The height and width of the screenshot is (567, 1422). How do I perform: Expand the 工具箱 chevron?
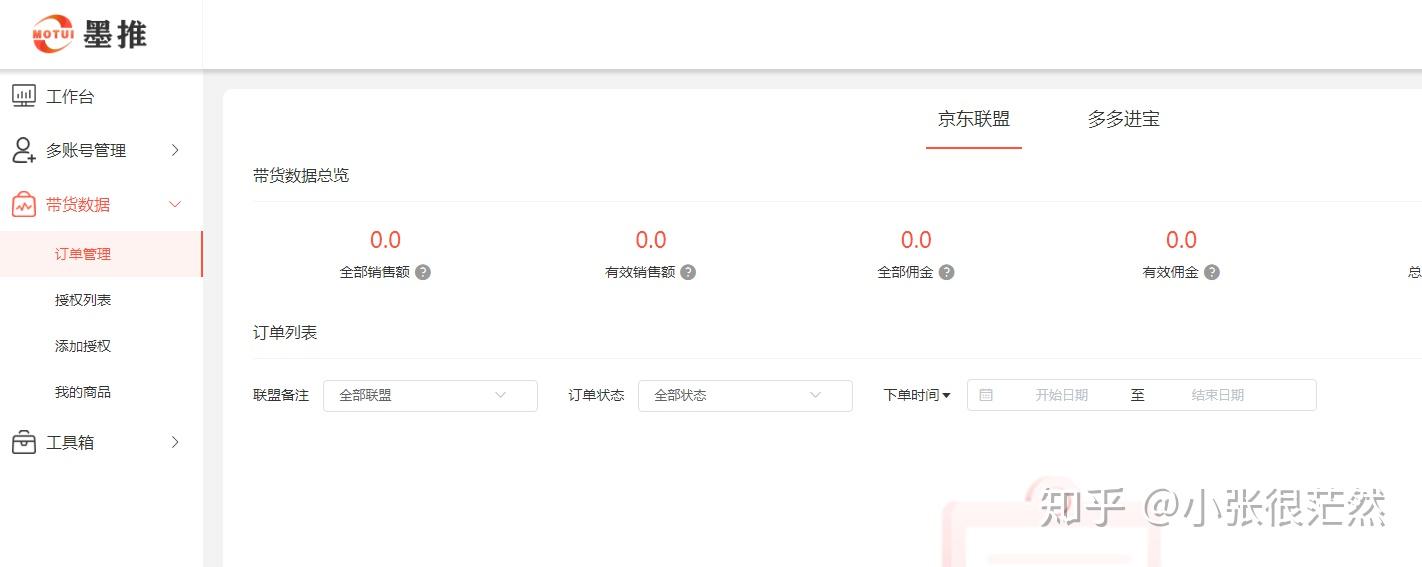[175, 442]
